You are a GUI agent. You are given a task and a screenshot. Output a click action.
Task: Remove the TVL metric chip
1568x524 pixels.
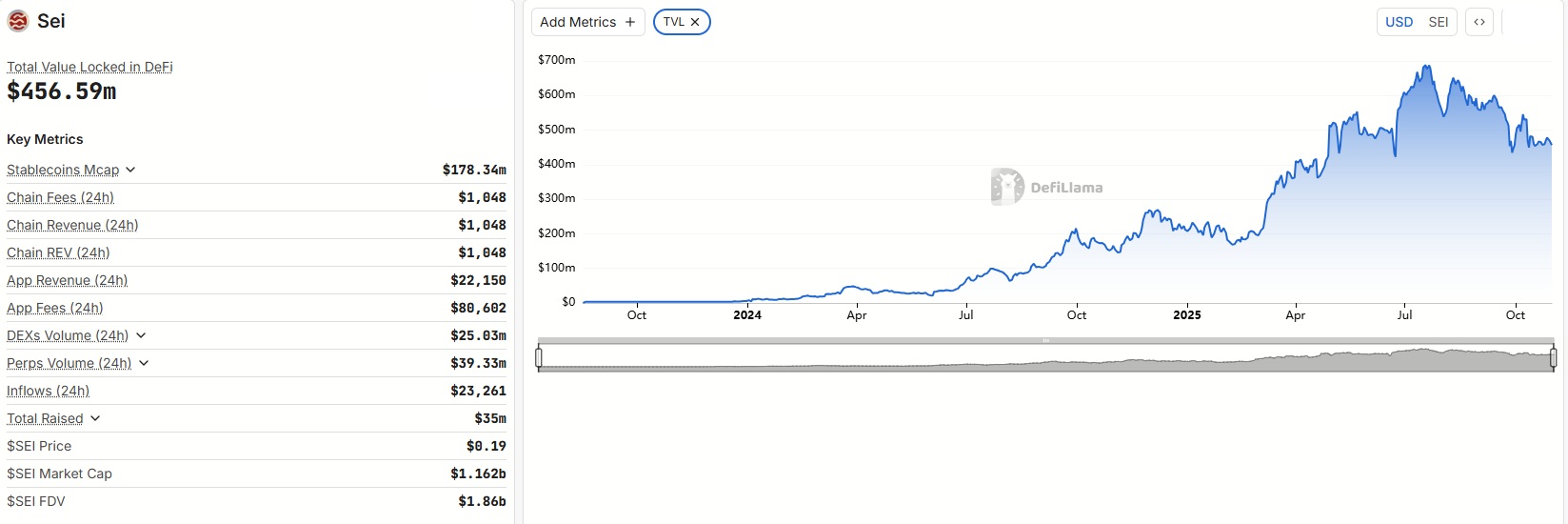(x=695, y=22)
